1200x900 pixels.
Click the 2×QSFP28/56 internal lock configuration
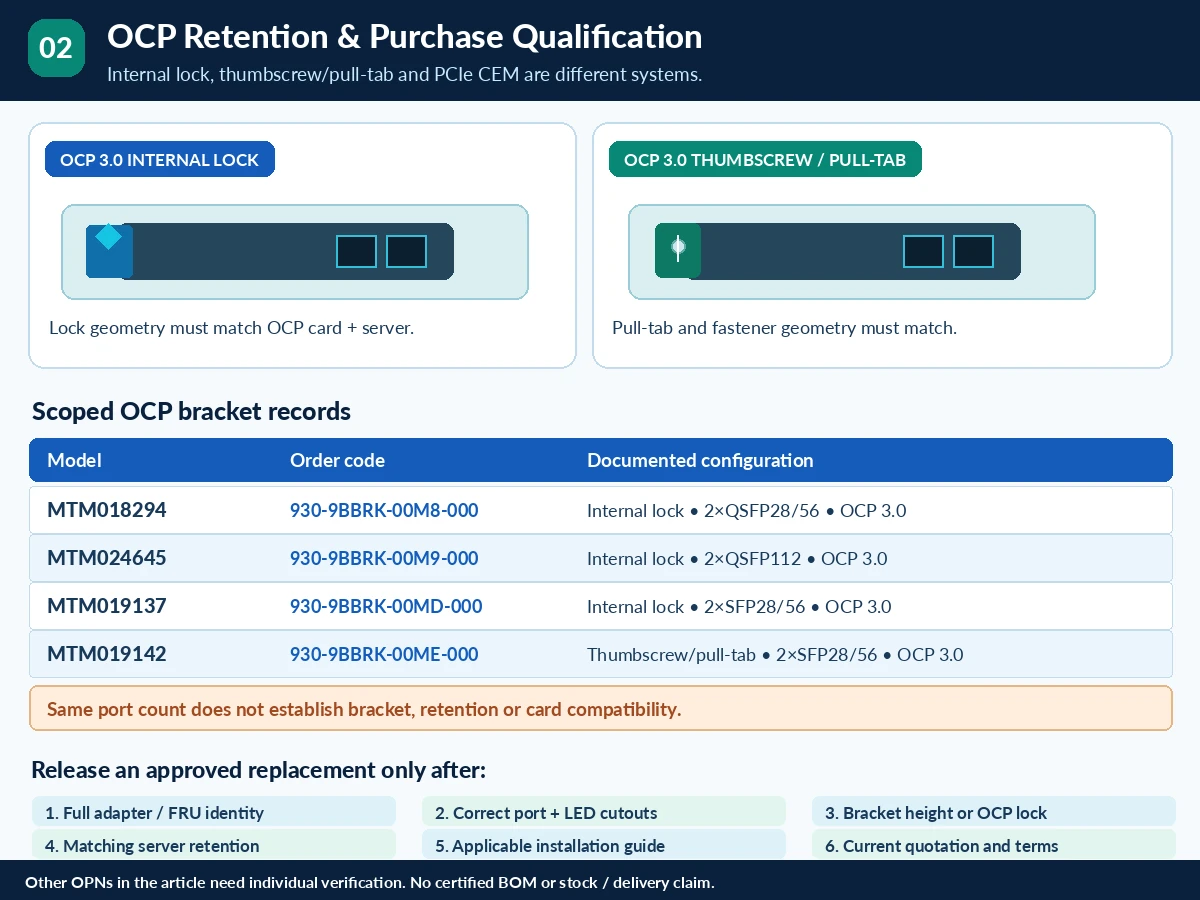click(747, 511)
